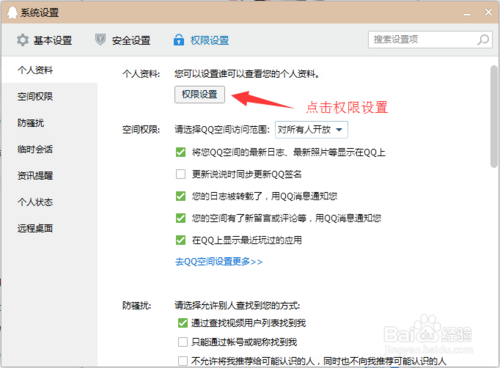Viewport: 500px width, 368px height.
Task: Click the blue lock icon for 权限设置
Action: 179,40
